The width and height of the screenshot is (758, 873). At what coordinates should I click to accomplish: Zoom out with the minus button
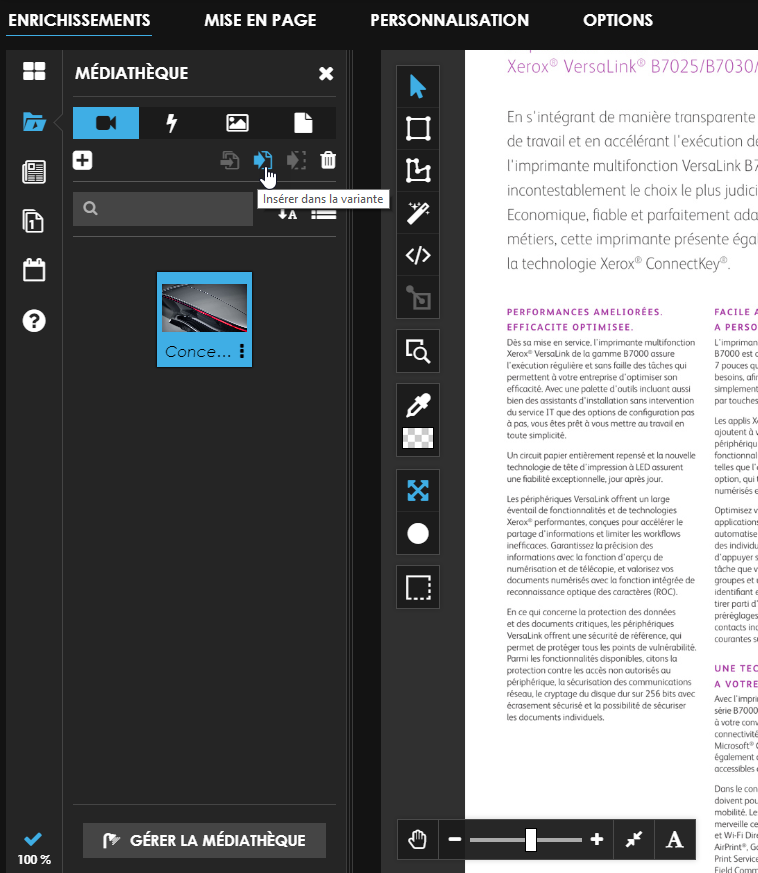tap(454, 839)
